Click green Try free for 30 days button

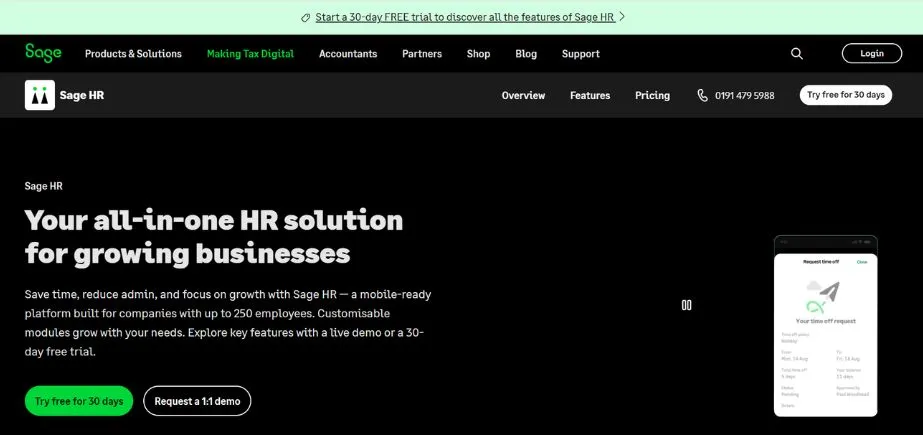click(79, 401)
